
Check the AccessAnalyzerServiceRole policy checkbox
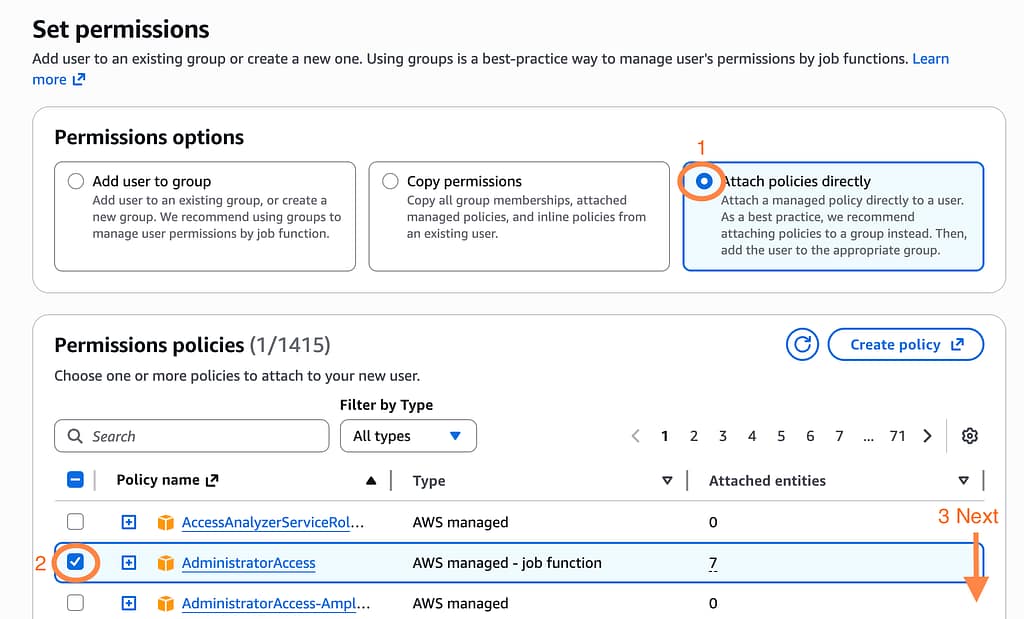(75, 522)
